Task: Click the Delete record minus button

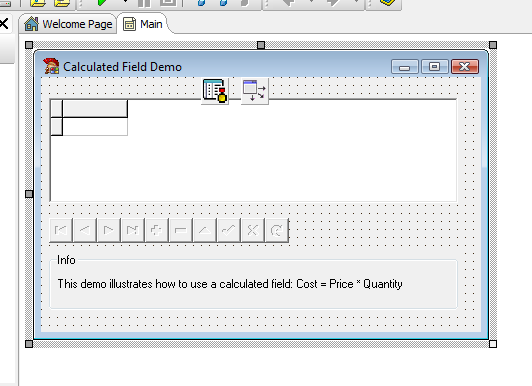Action: point(180,230)
